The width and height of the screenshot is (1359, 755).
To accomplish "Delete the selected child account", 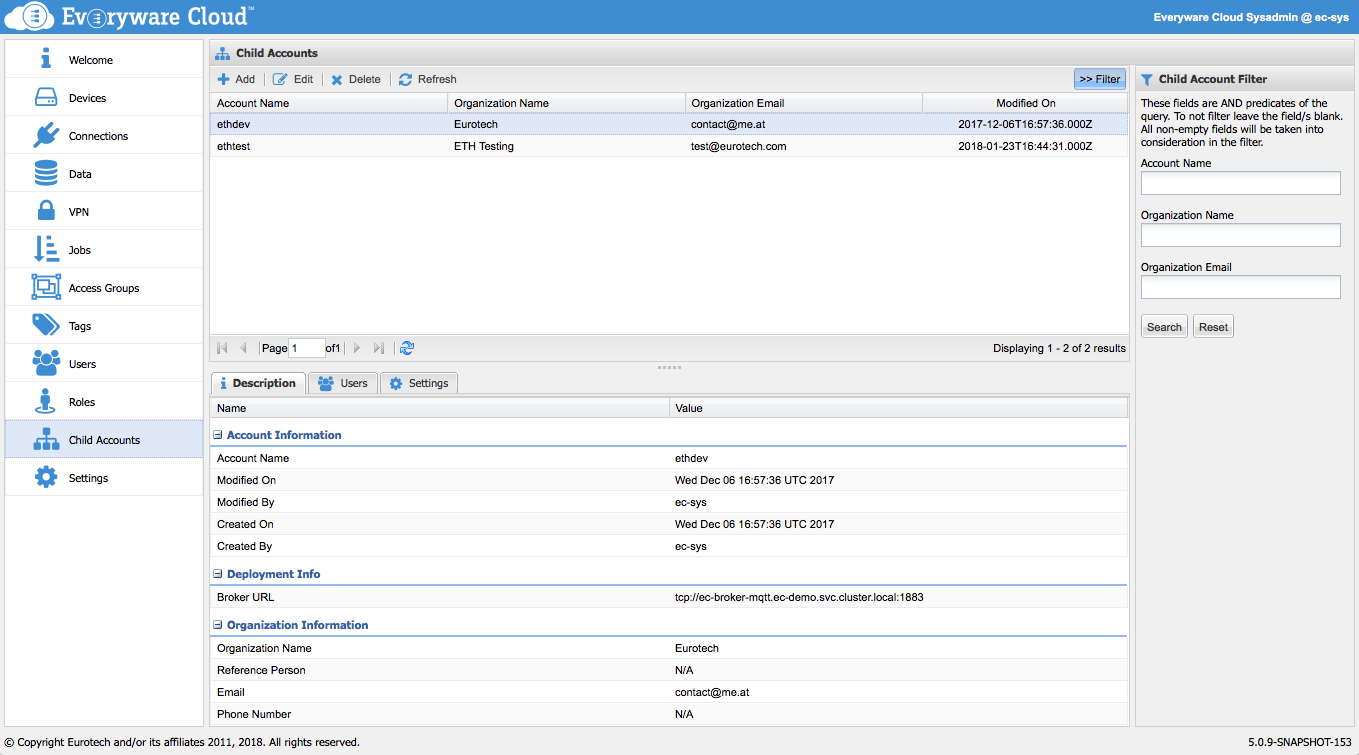I will click(x=356, y=79).
